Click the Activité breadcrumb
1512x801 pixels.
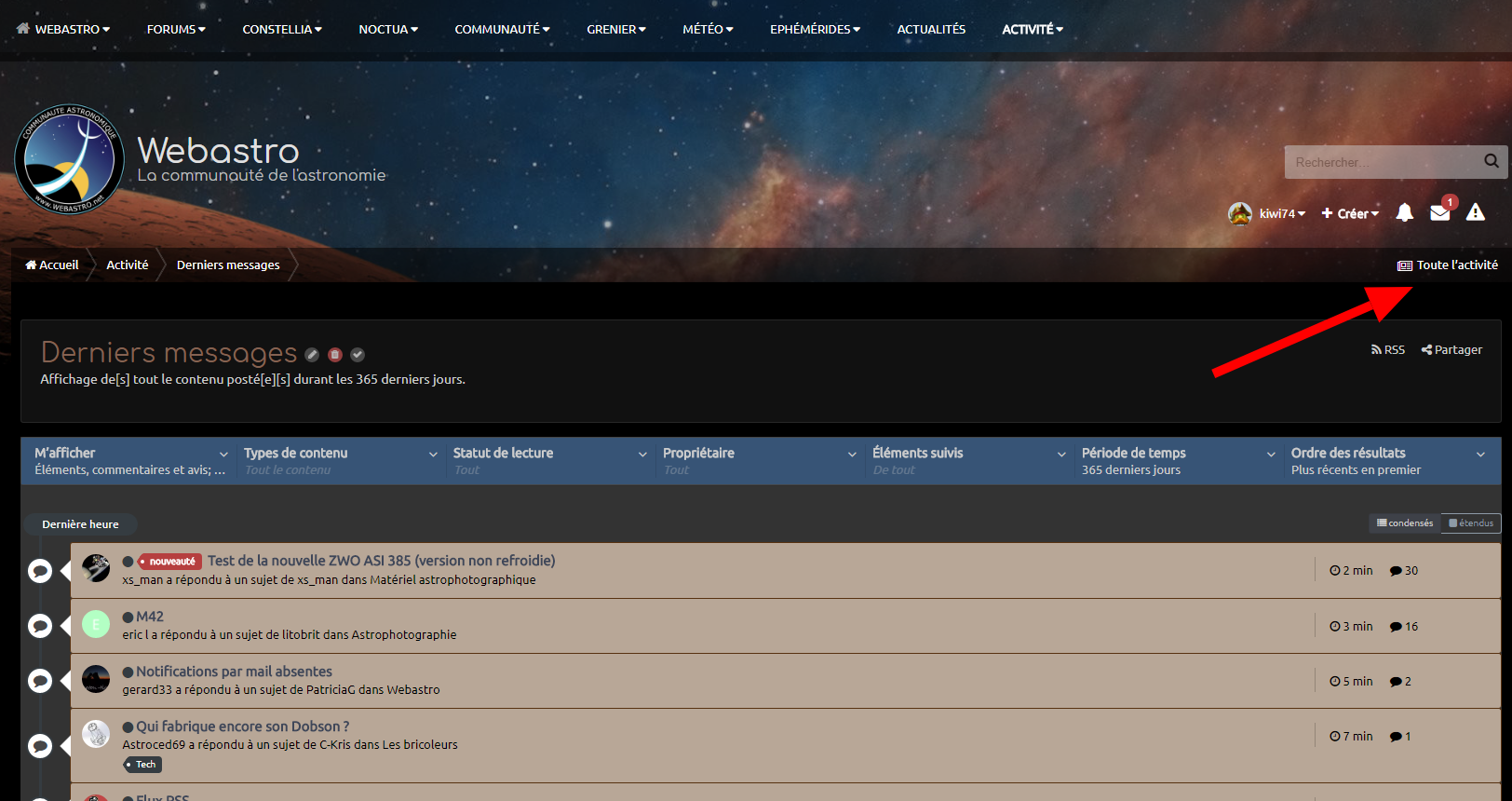coord(128,265)
